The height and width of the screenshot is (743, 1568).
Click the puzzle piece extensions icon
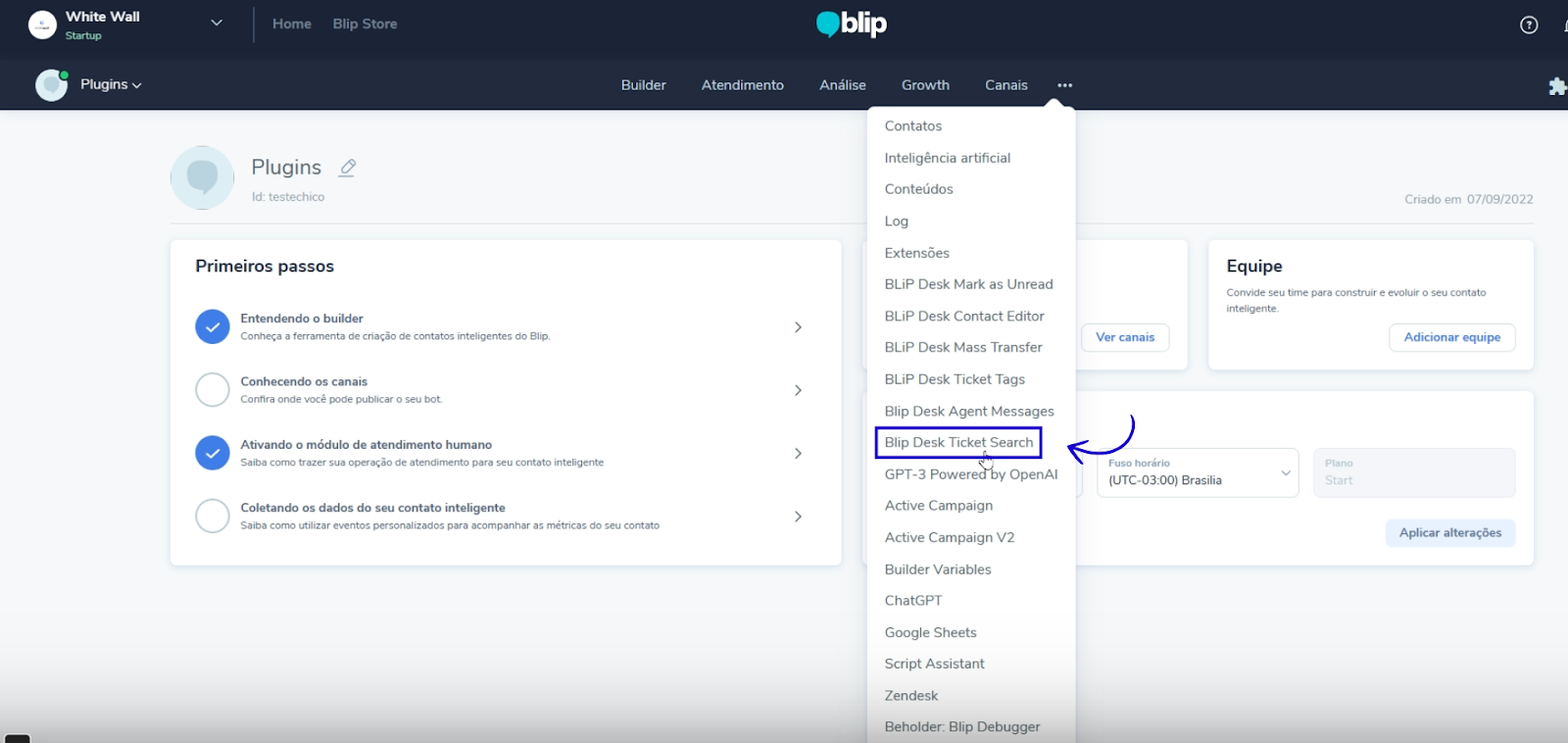[x=1557, y=86]
